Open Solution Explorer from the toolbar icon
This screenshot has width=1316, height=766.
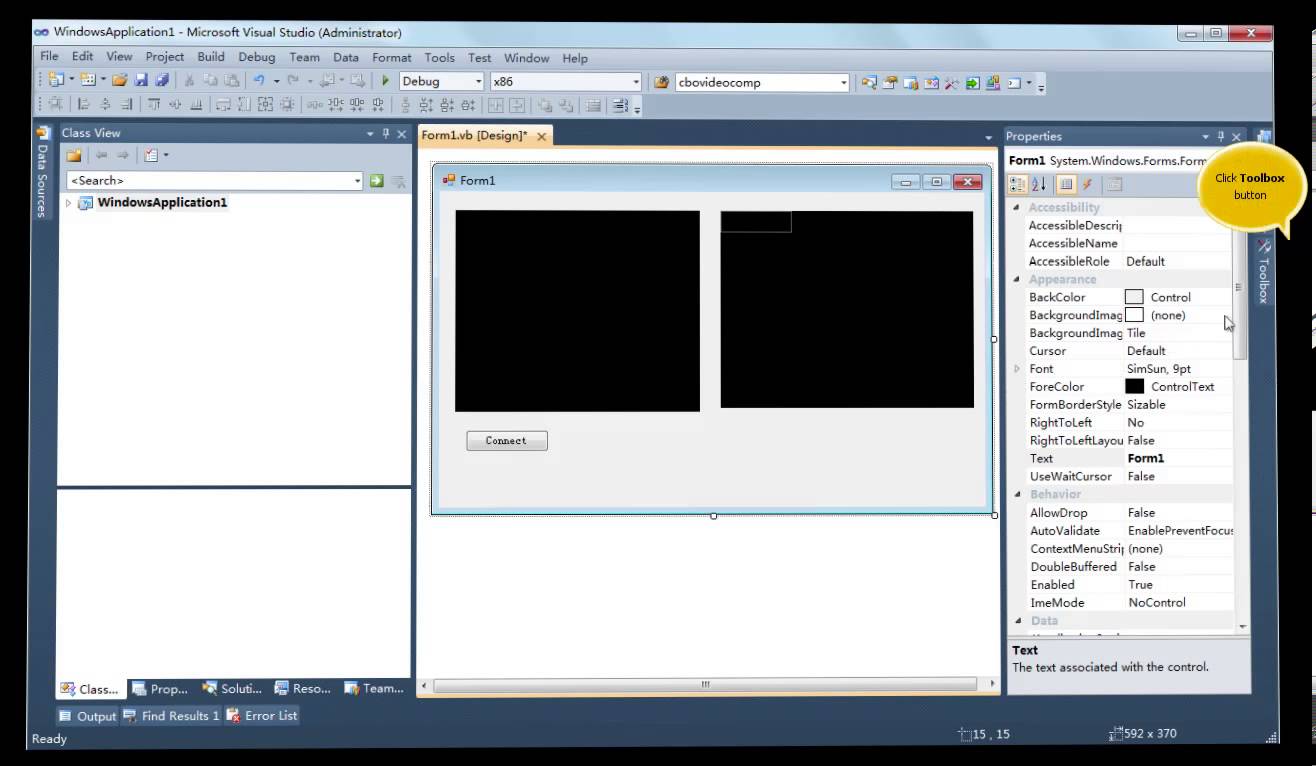869,82
